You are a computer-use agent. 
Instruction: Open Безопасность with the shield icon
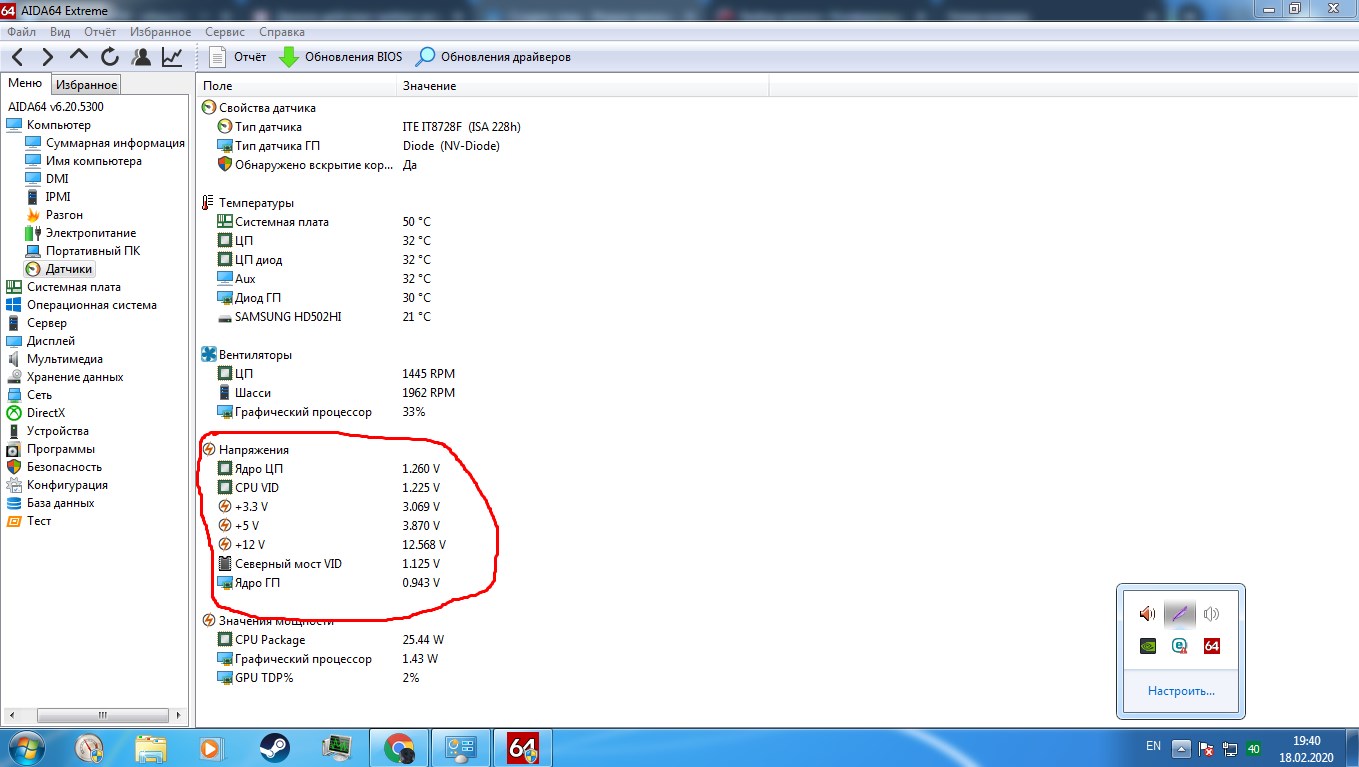55,467
